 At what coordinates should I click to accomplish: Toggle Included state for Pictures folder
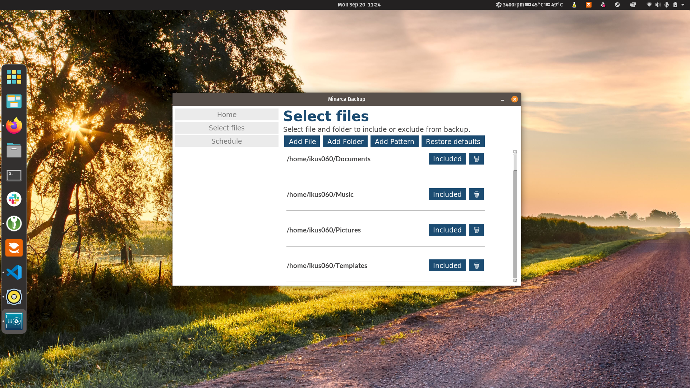[x=447, y=230]
